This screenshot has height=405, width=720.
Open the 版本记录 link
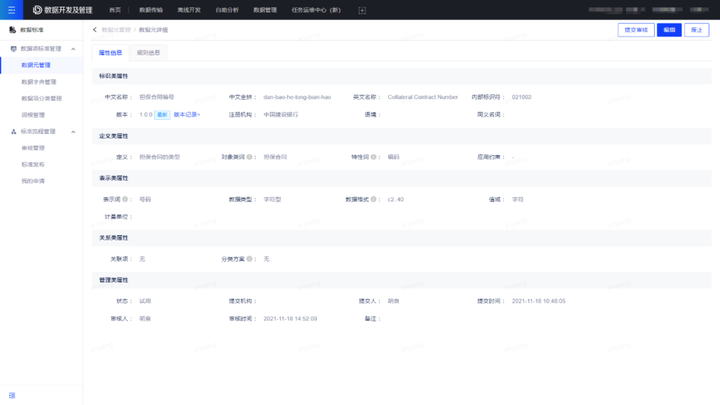coord(187,115)
